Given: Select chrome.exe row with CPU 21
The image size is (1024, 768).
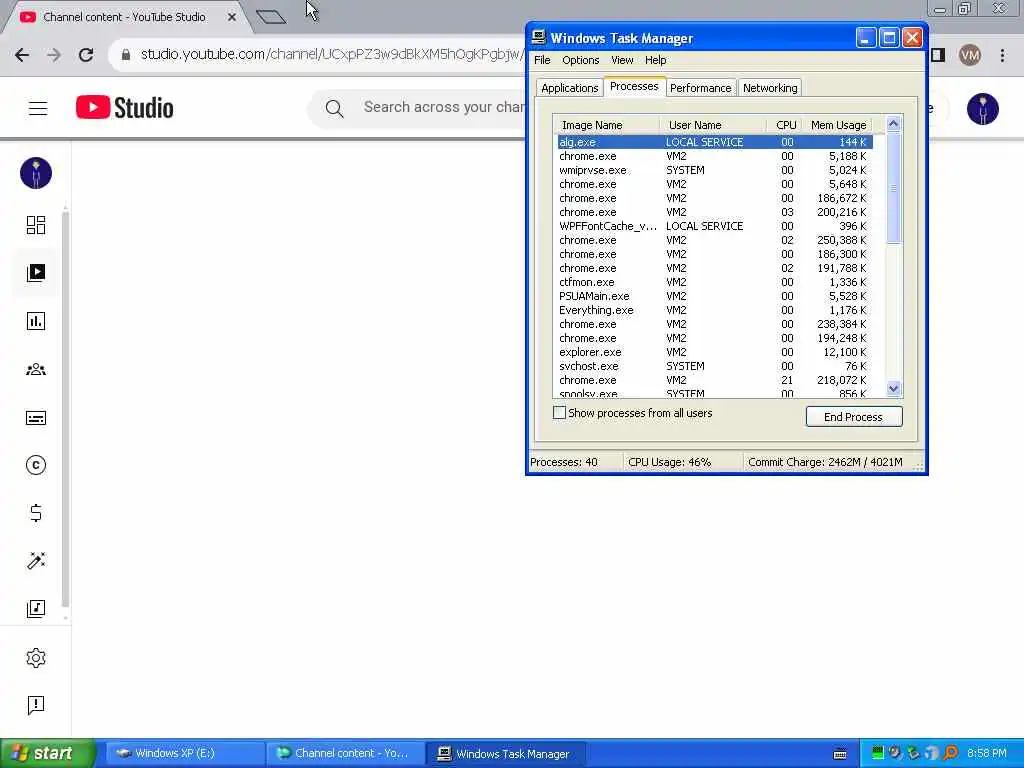Looking at the screenshot, I should 715,380.
